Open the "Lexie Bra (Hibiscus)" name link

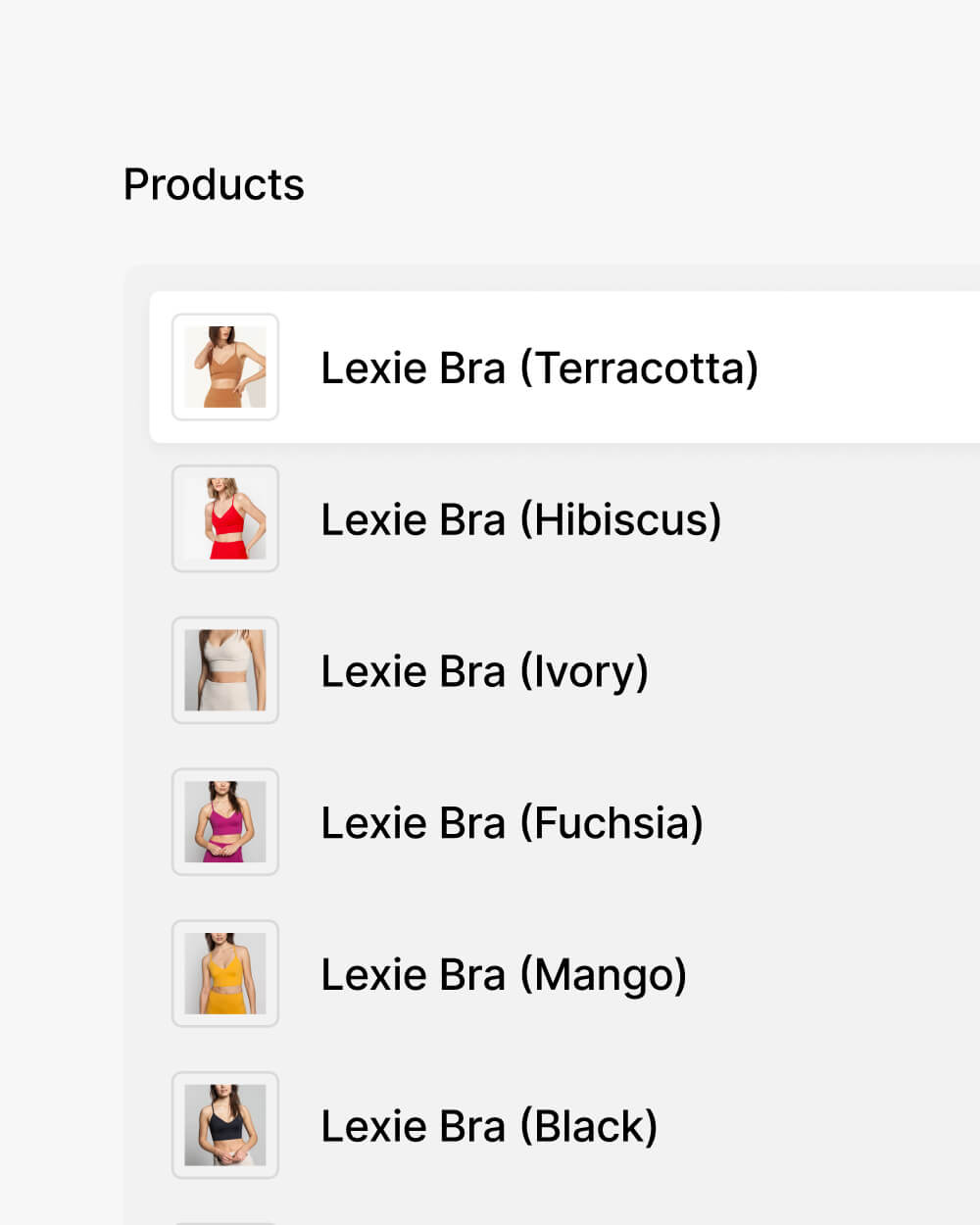tap(520, 519)
